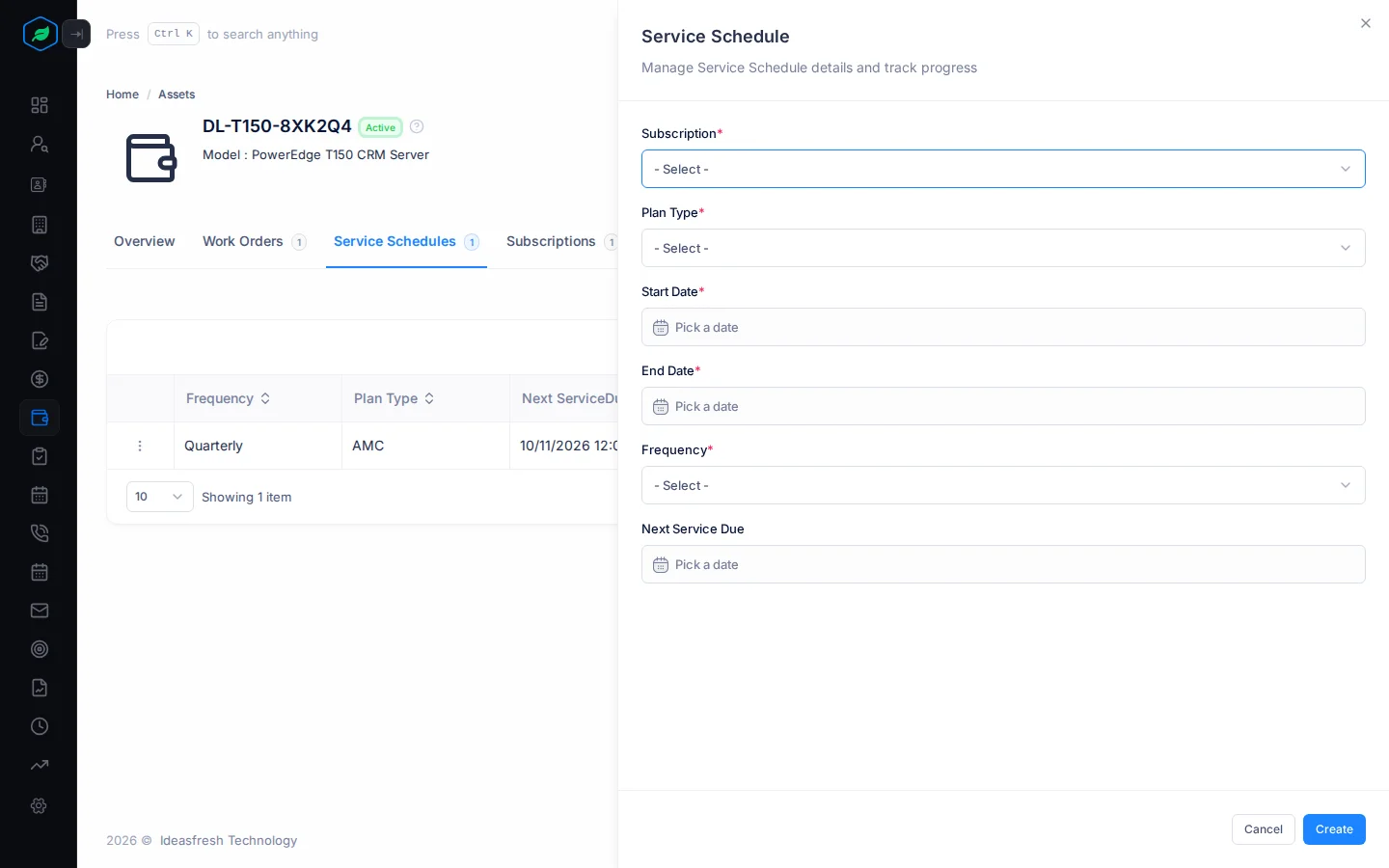
Task: Open the Frequency select dropdown in the form
Action: [x=1003, y=485]
